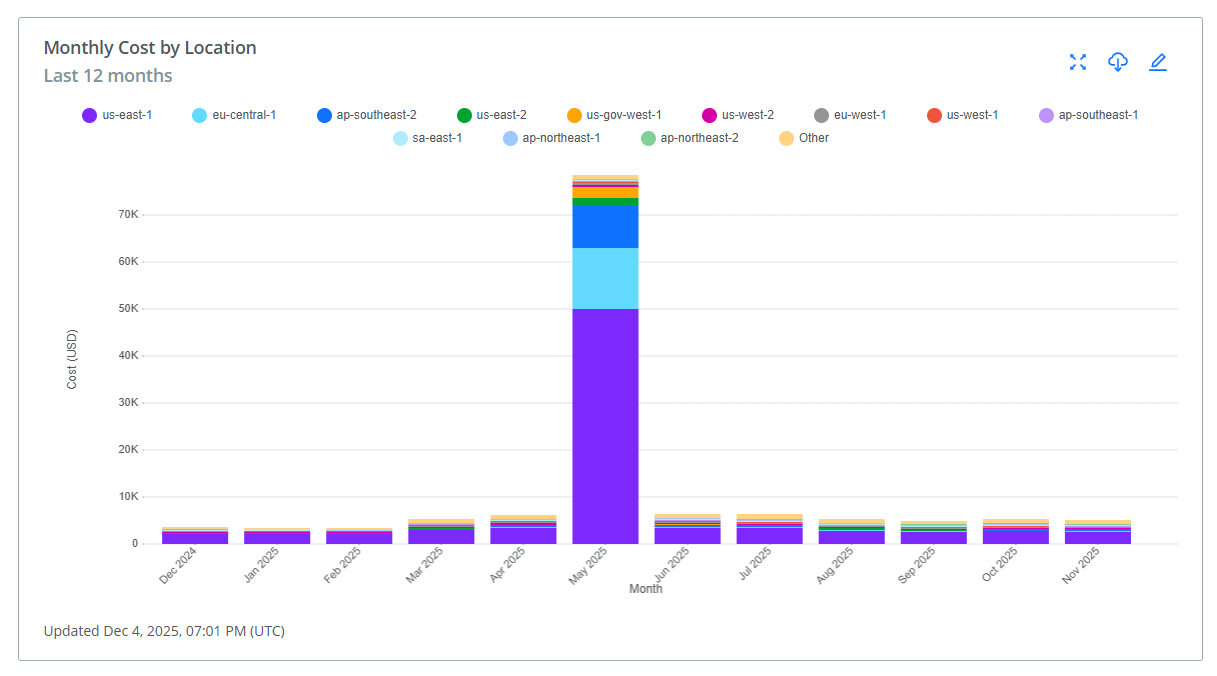The image size is (1217, 676).
Task: Toggle ap-southeast-1 legend entry
Action: pyautogui.click(x=1088, y=115)
